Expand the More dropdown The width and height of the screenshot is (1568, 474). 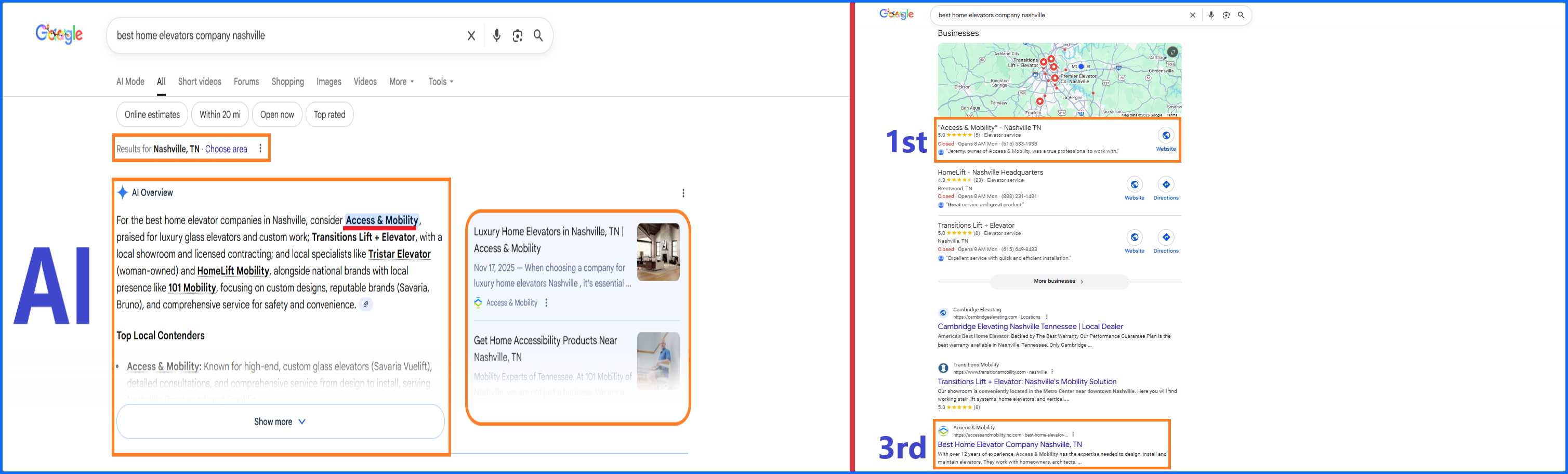(402, 82)
